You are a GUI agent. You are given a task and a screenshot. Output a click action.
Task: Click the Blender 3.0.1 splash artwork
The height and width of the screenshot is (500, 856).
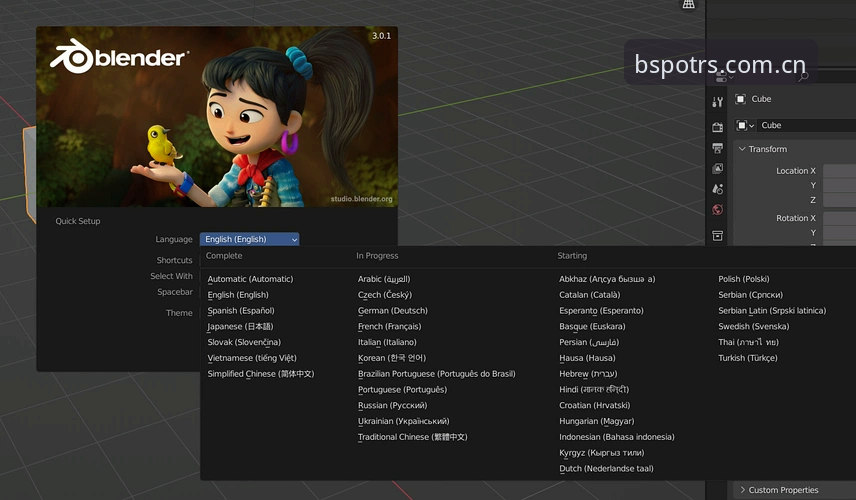pyautogui.click(x=217, y=117)
